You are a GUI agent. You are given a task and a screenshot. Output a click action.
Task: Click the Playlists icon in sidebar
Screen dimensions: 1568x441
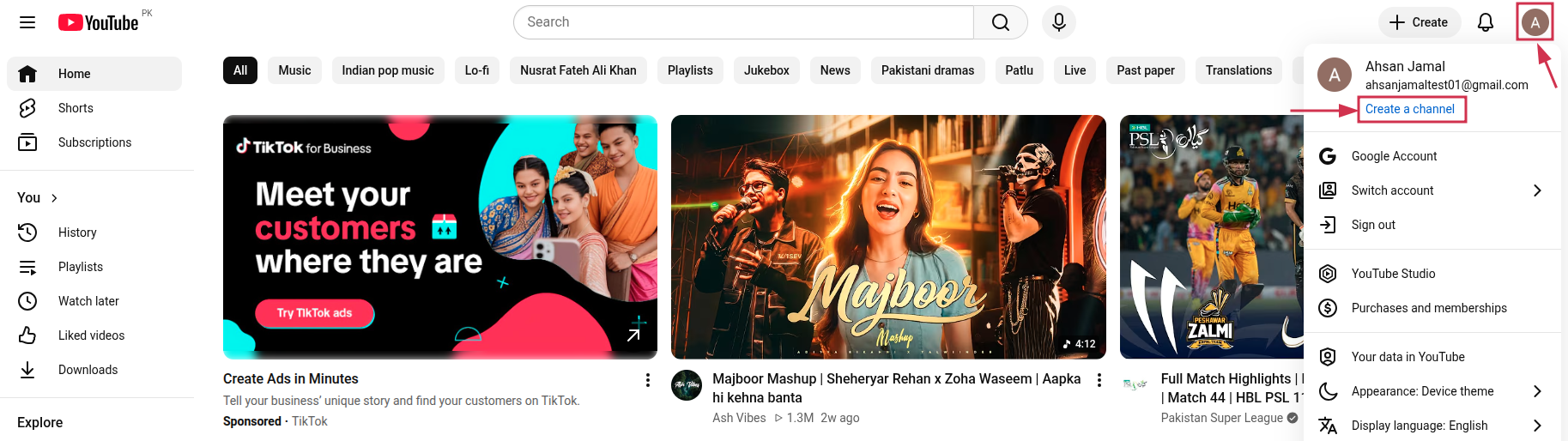coord(27,267)
